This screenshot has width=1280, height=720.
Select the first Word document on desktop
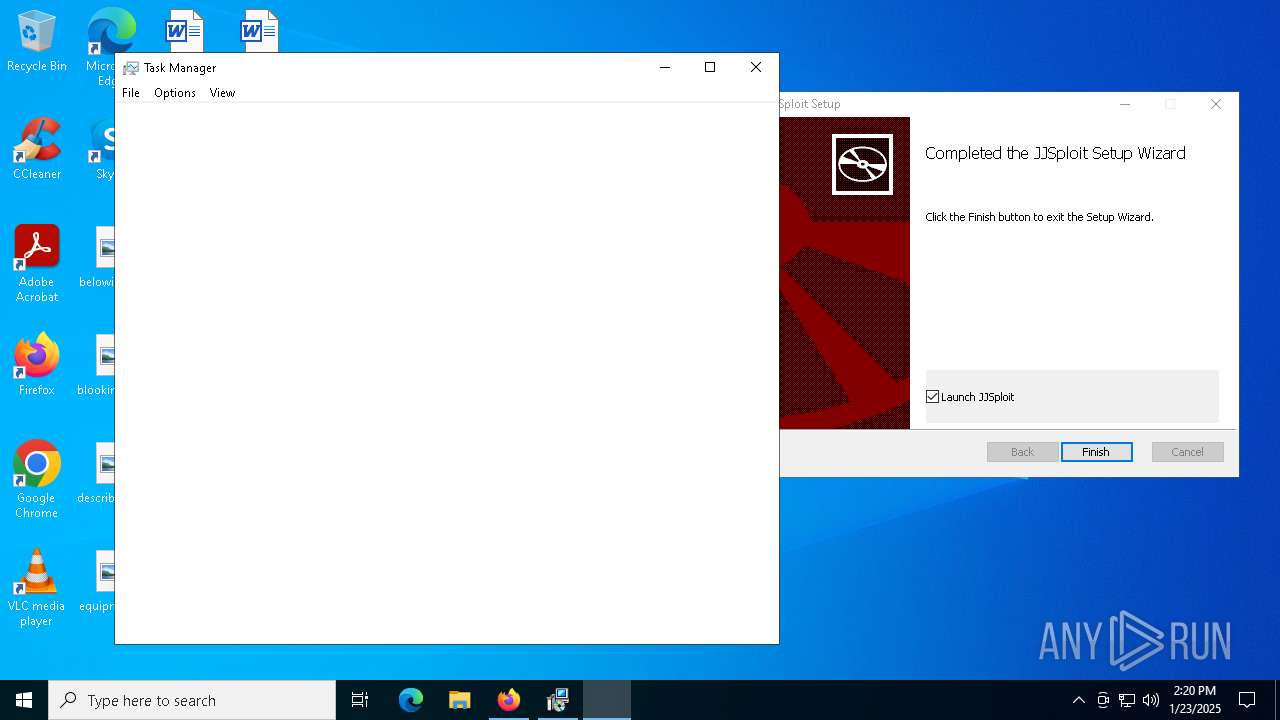tap(184, 30)
